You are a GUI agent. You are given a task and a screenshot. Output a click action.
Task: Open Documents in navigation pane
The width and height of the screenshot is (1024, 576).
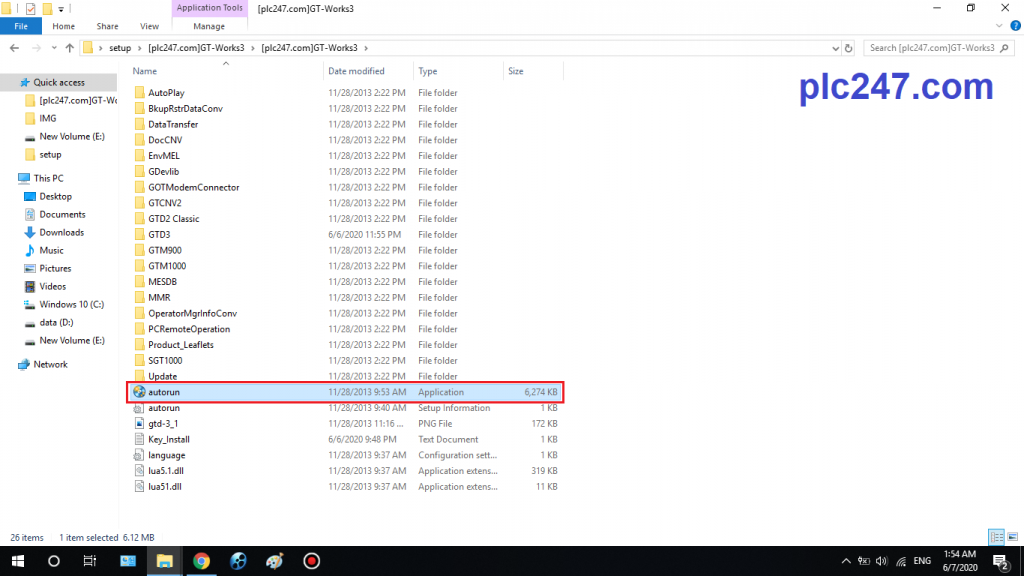62,214
